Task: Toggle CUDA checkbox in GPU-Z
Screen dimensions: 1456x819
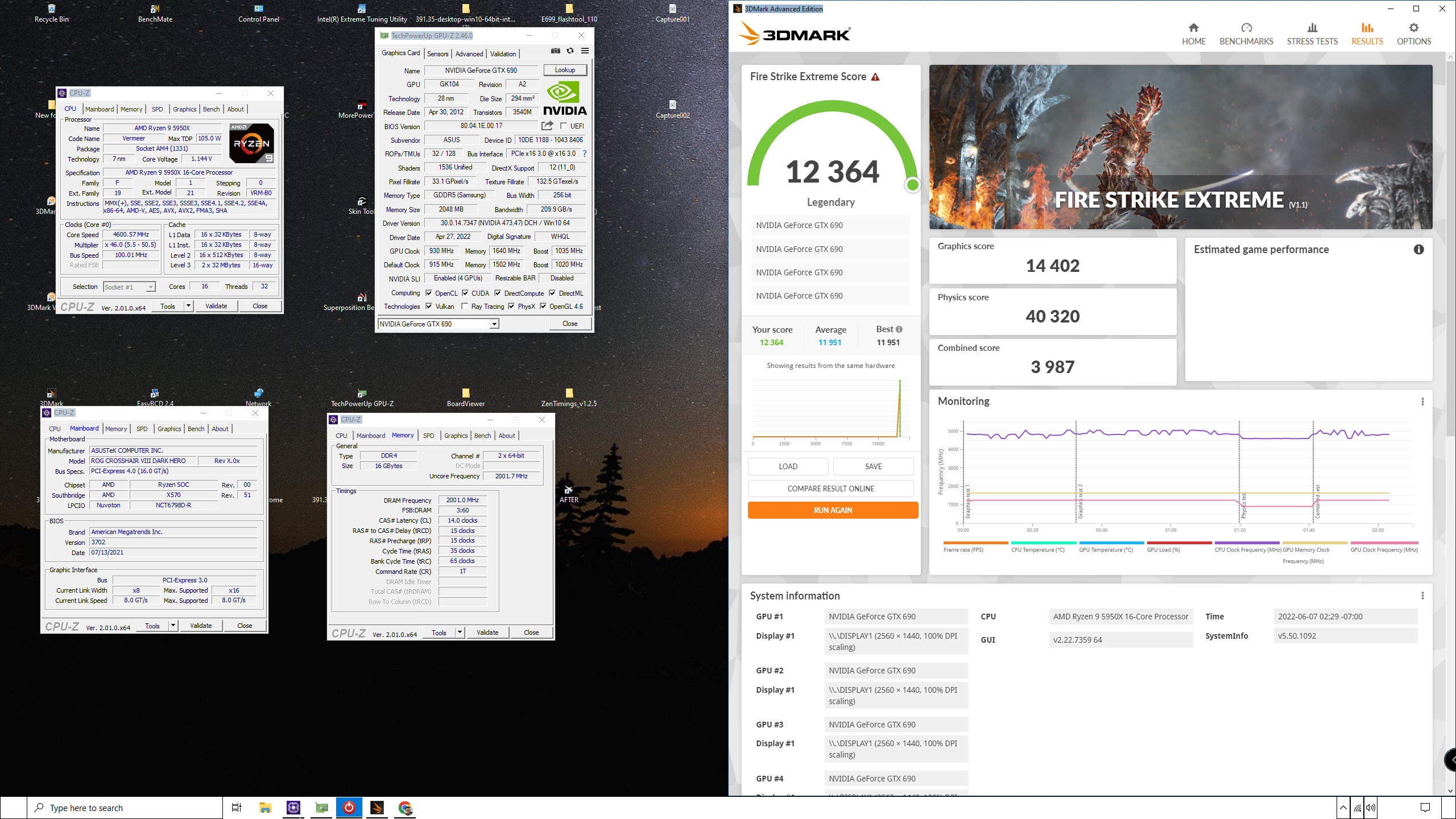Action: tap(465, 293)
